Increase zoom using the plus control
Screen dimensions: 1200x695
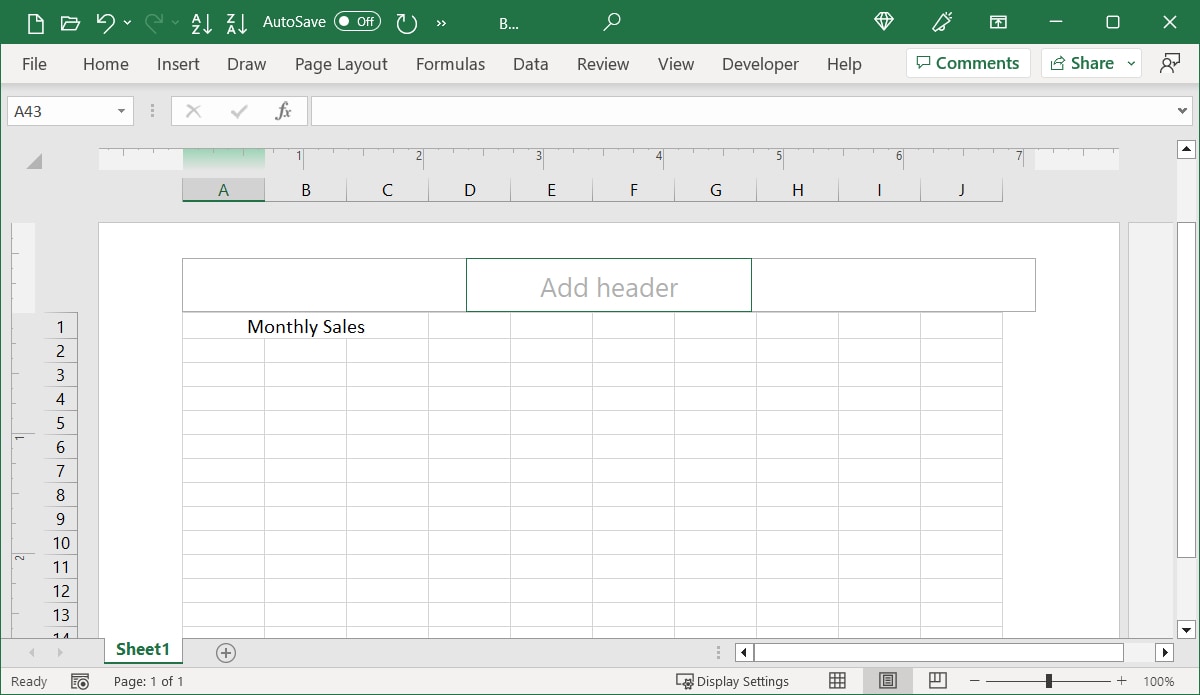coord(1120,681)
